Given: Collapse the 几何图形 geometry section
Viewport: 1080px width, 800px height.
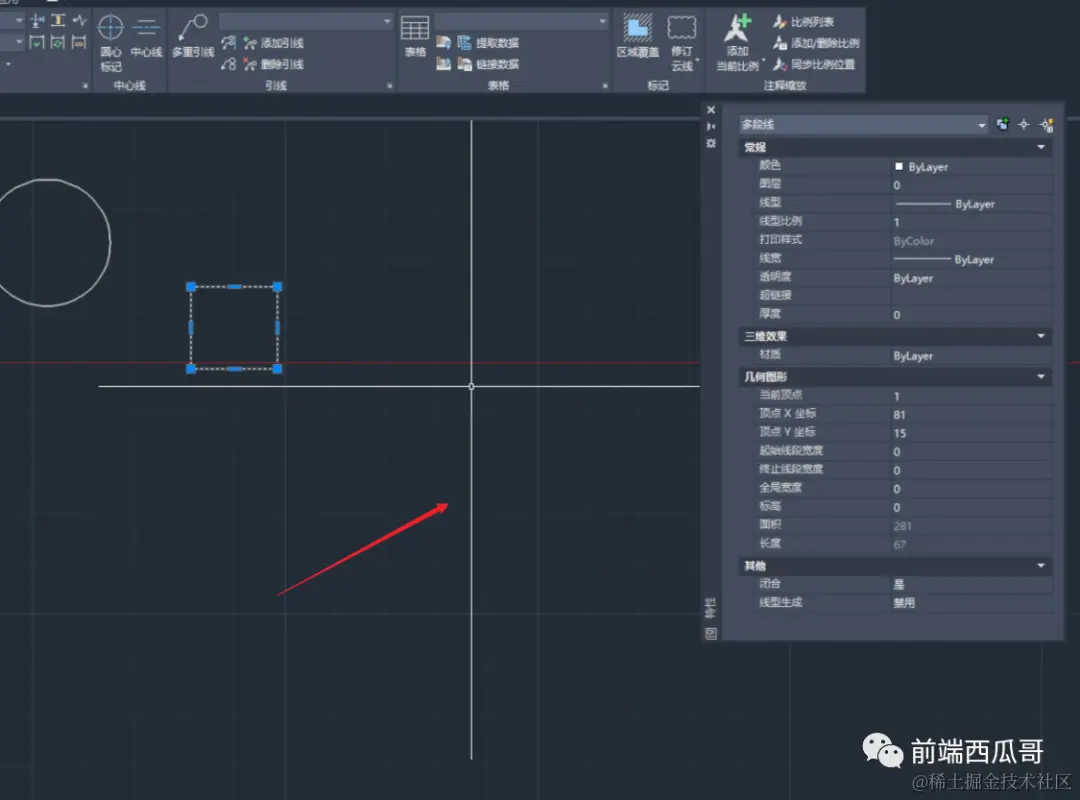Looking at the screenshot, I should pyautogui.click(x=1041, y=376).
